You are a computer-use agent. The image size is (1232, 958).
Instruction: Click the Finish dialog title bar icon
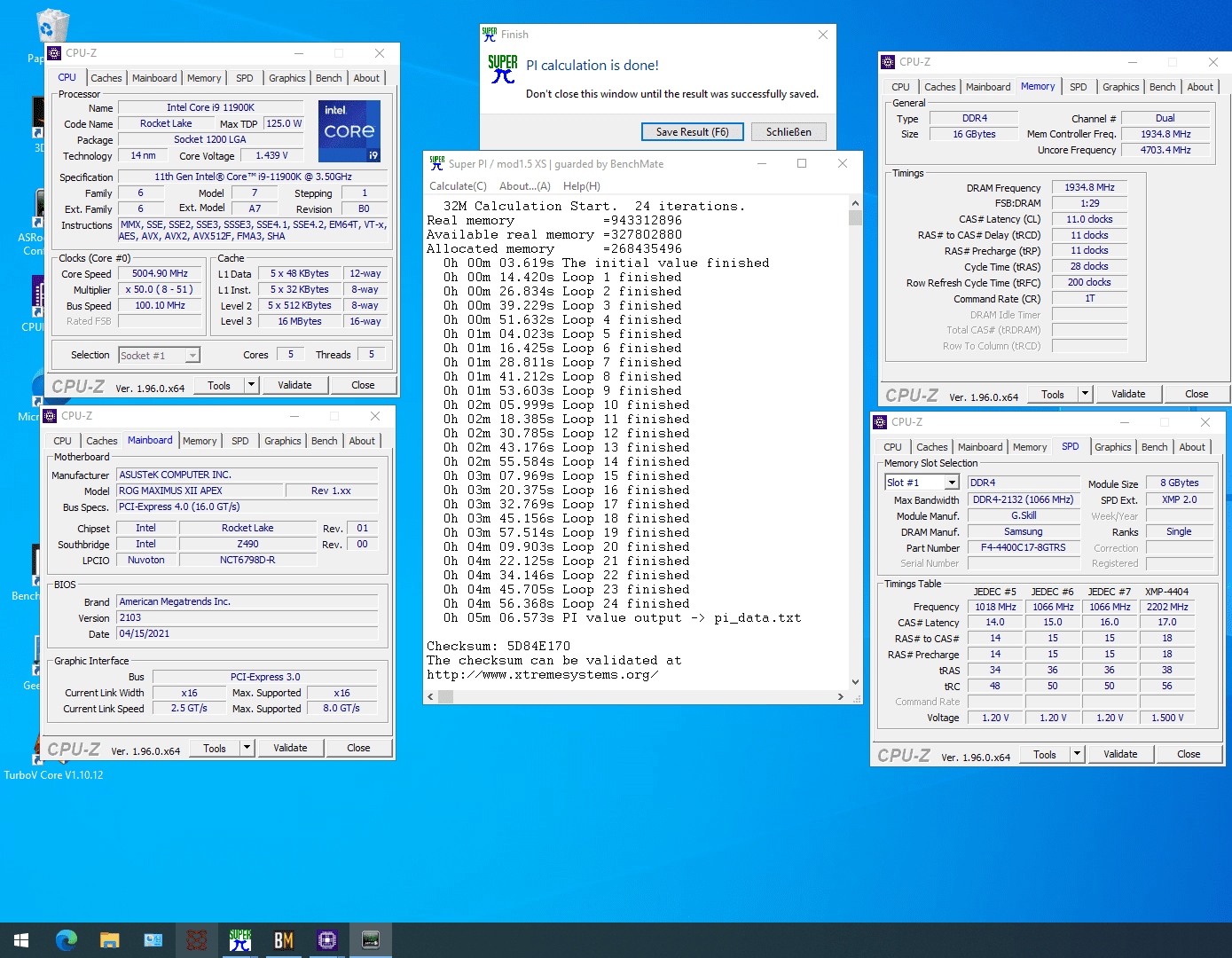pos(490,35)
